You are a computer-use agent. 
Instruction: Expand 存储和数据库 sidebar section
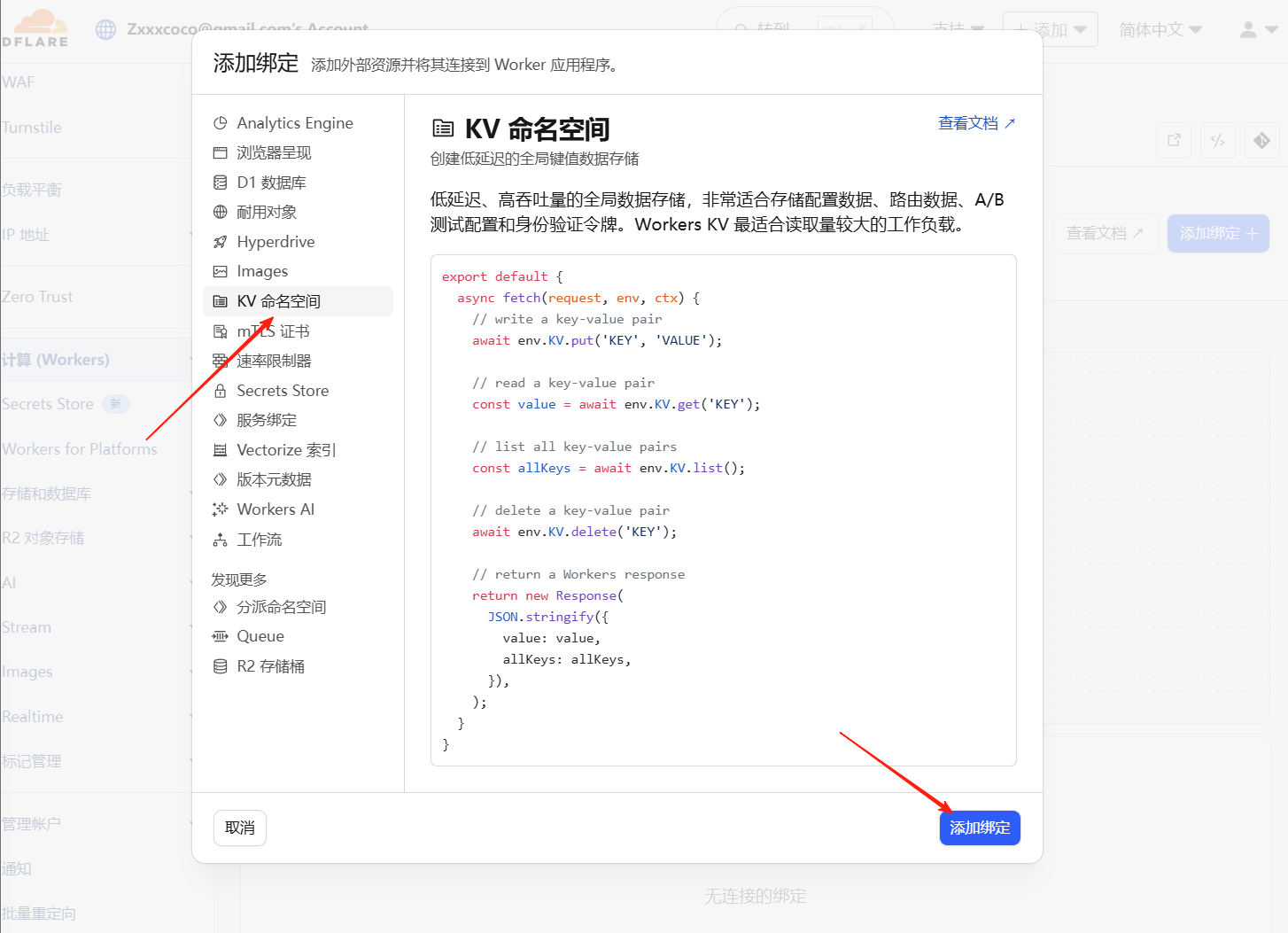[96, 494]
